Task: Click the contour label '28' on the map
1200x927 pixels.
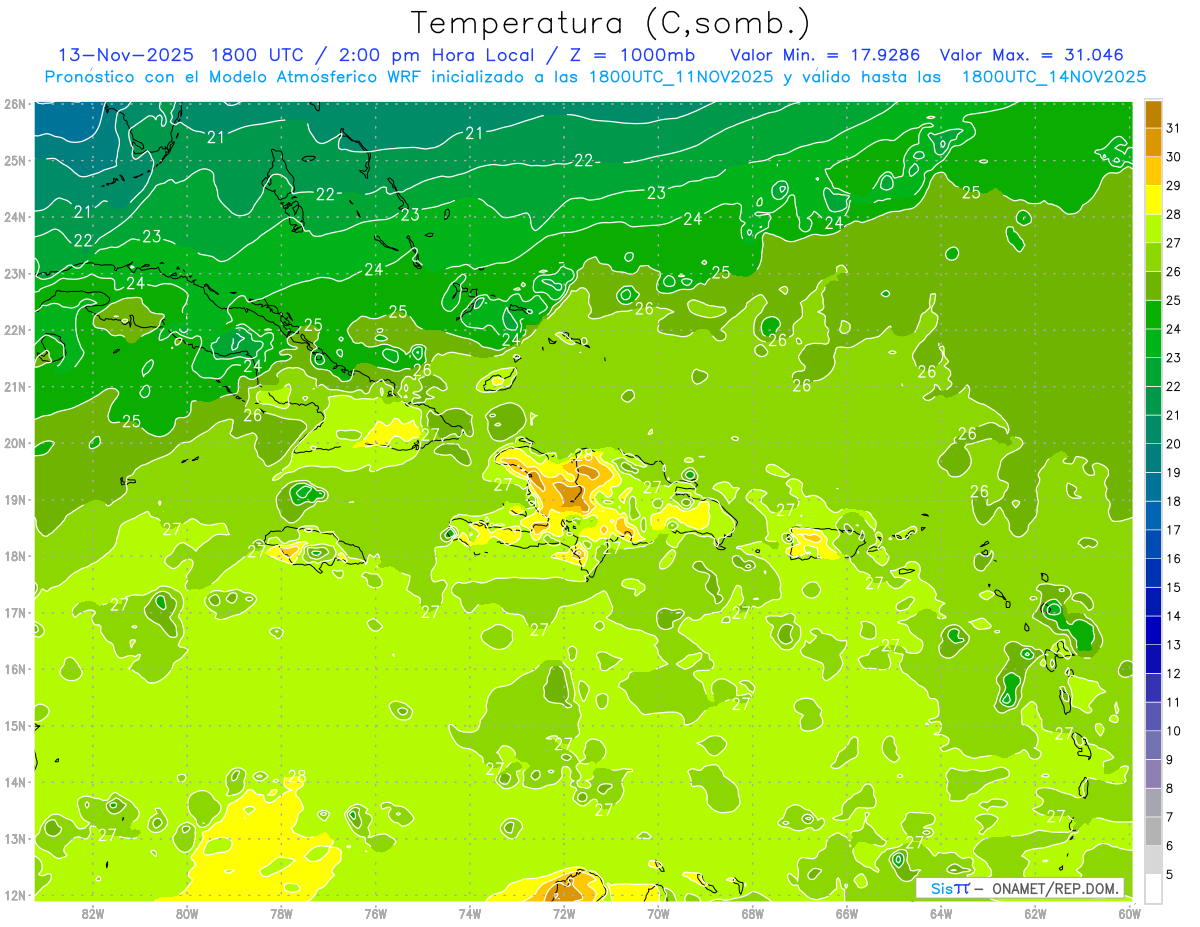Action: pyautogui.click(x=297, y=776)
